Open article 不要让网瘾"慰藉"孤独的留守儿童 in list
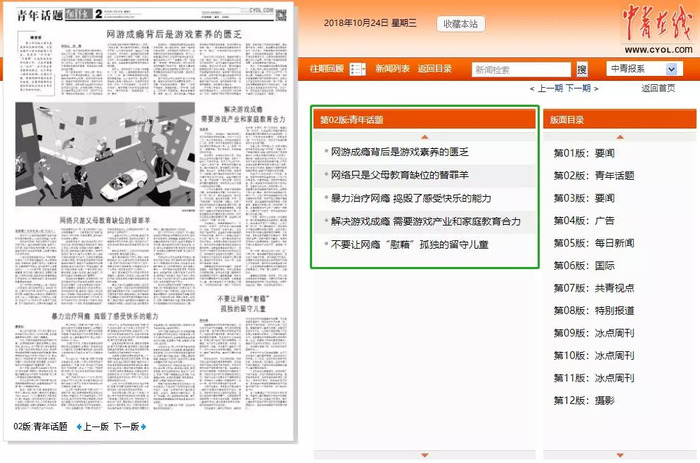This screenshot has width=700, height=463. pos(409,245)
